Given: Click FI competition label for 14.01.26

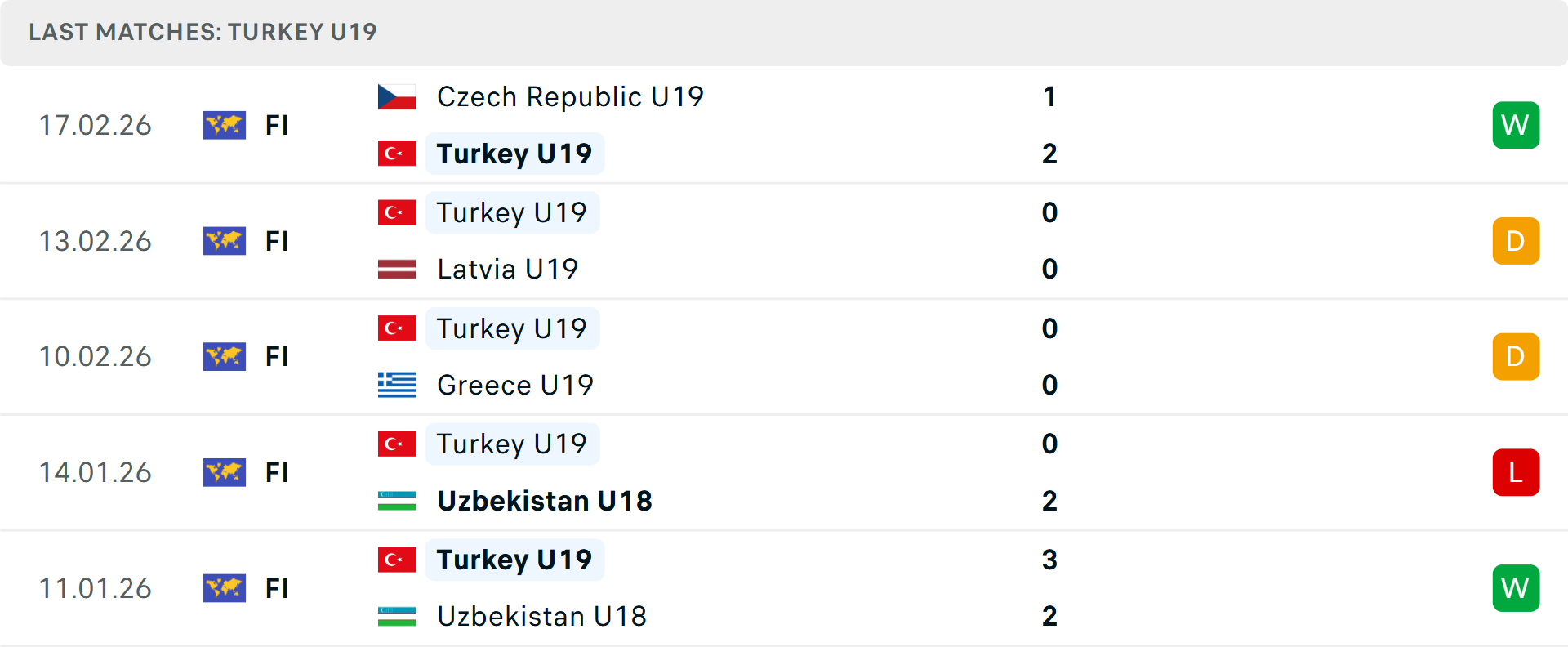Looking at the screenshot, I should 277,472.
